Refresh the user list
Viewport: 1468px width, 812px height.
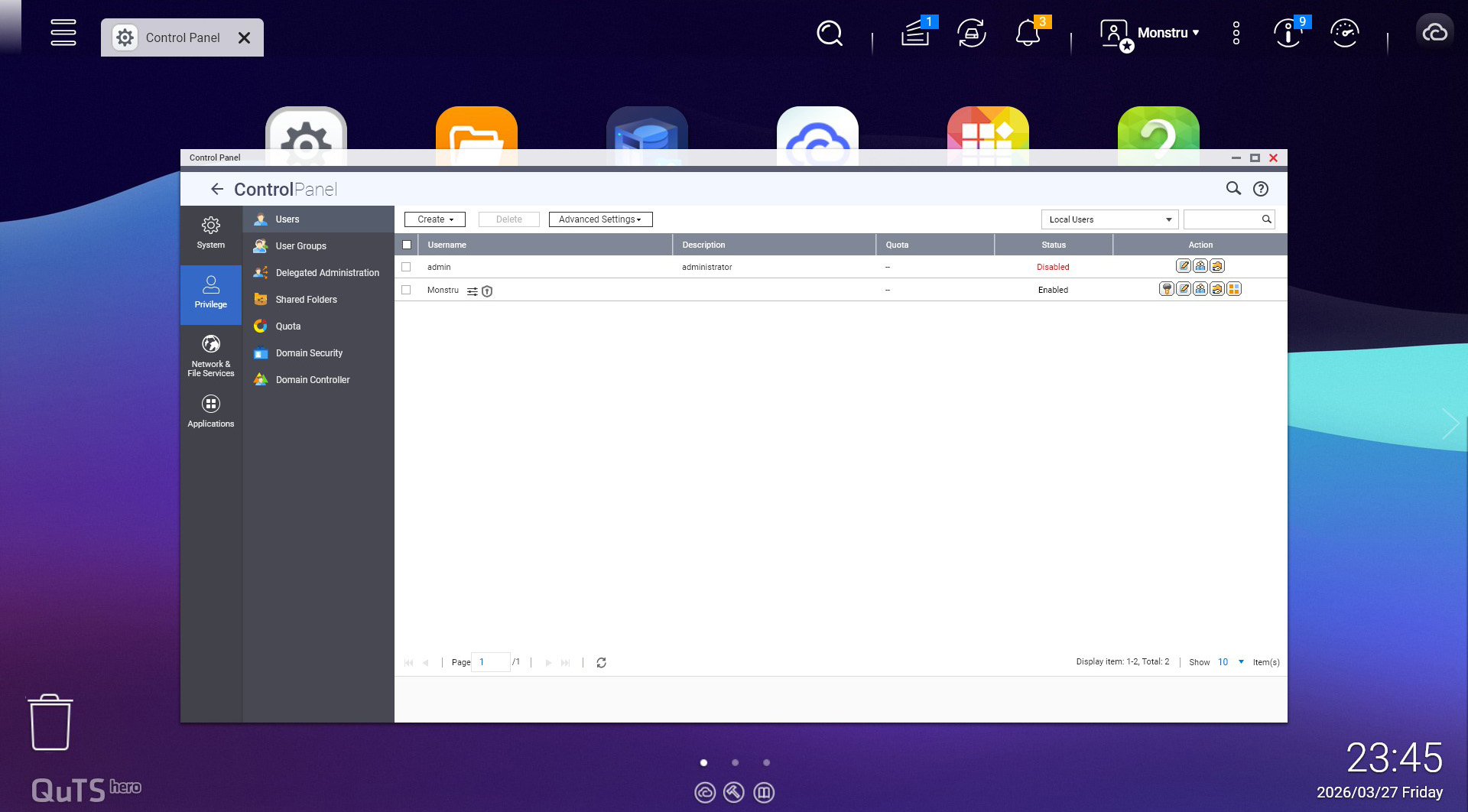click(601, 663)
